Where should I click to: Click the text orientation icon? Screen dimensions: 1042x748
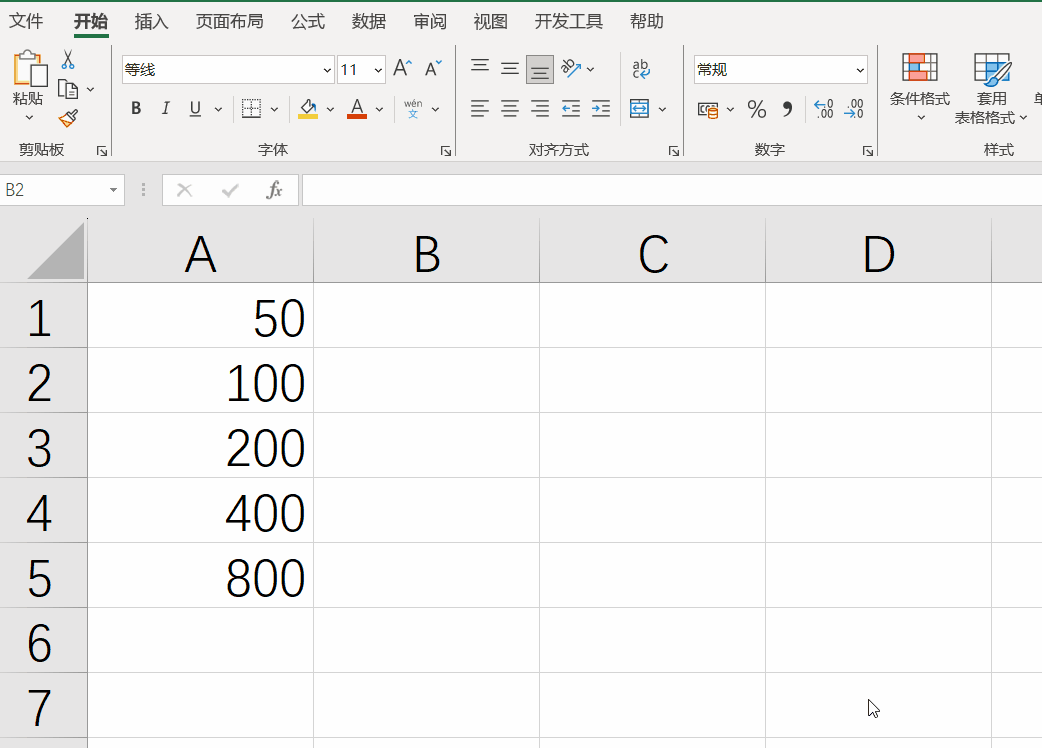coord(571,68)
